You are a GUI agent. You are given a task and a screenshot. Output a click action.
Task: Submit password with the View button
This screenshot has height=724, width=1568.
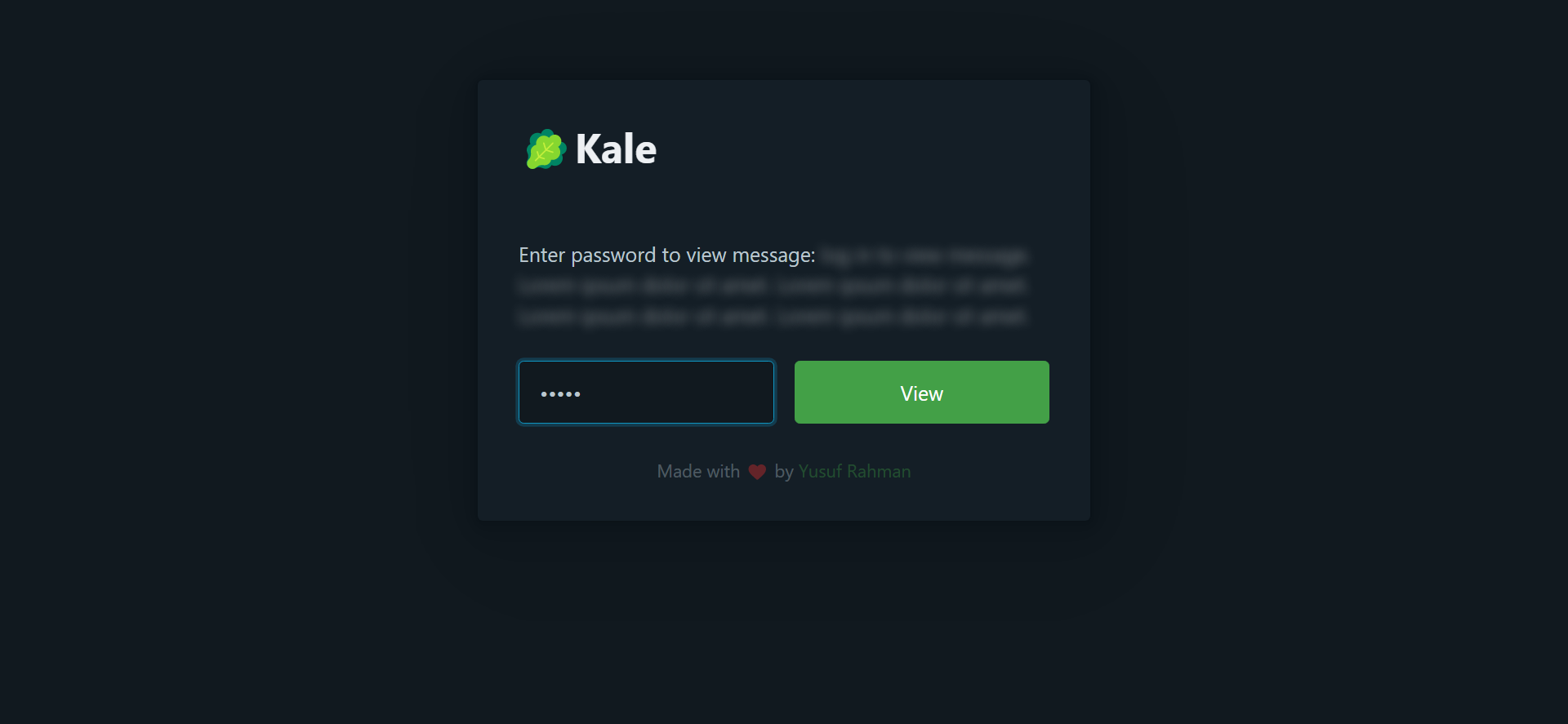[x=921, y=392]
